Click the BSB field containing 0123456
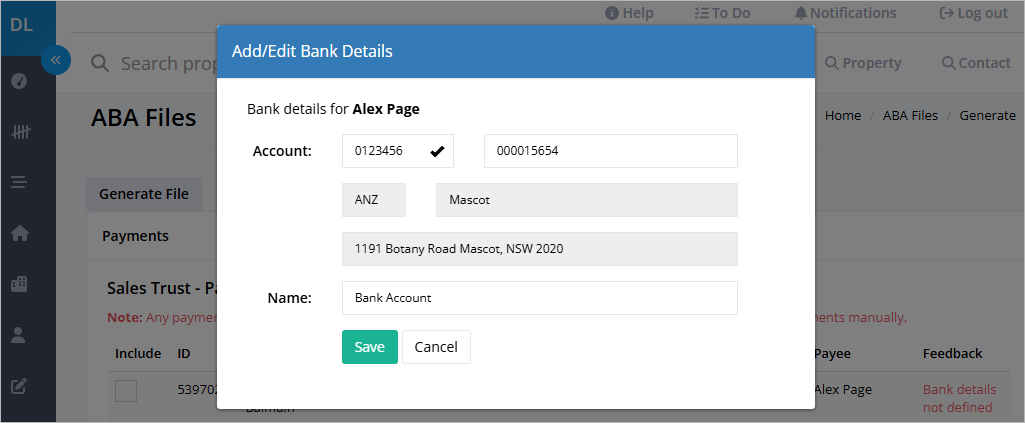The width and height of the screenshot is (1025, 423). coord(397,151)
